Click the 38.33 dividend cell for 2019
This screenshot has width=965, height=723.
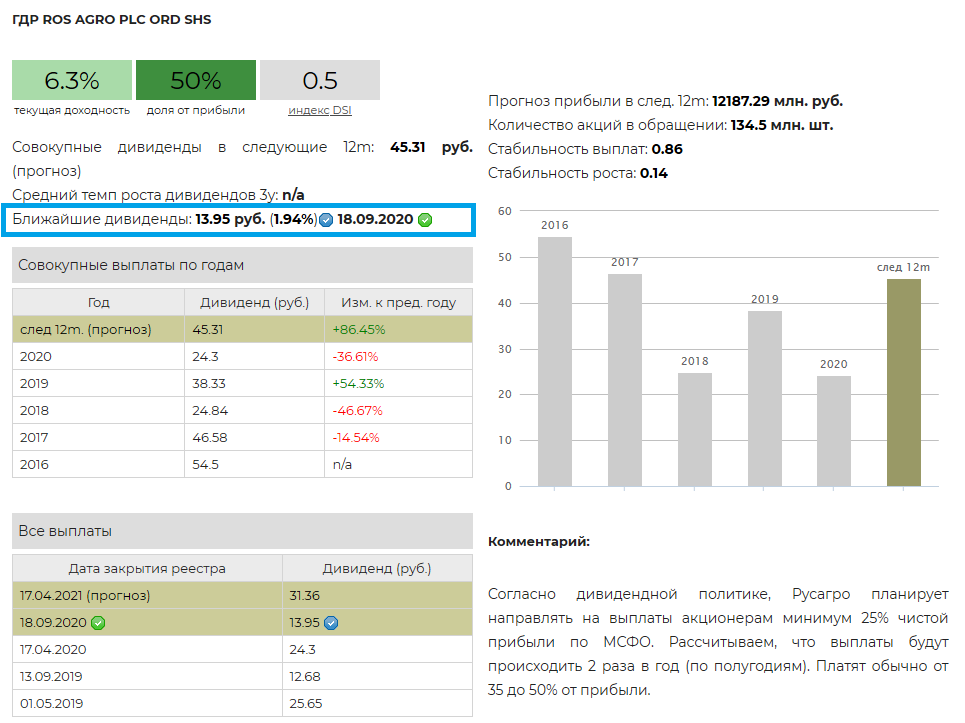[x=254, y=383]
